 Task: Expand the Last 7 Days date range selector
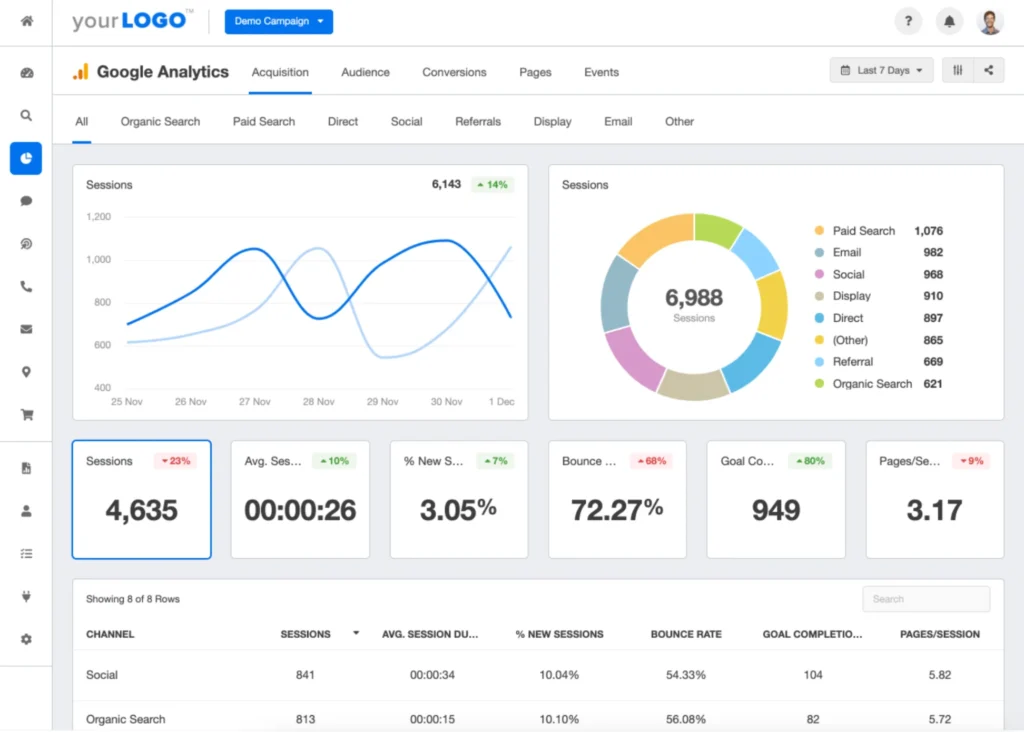(881, 70)
